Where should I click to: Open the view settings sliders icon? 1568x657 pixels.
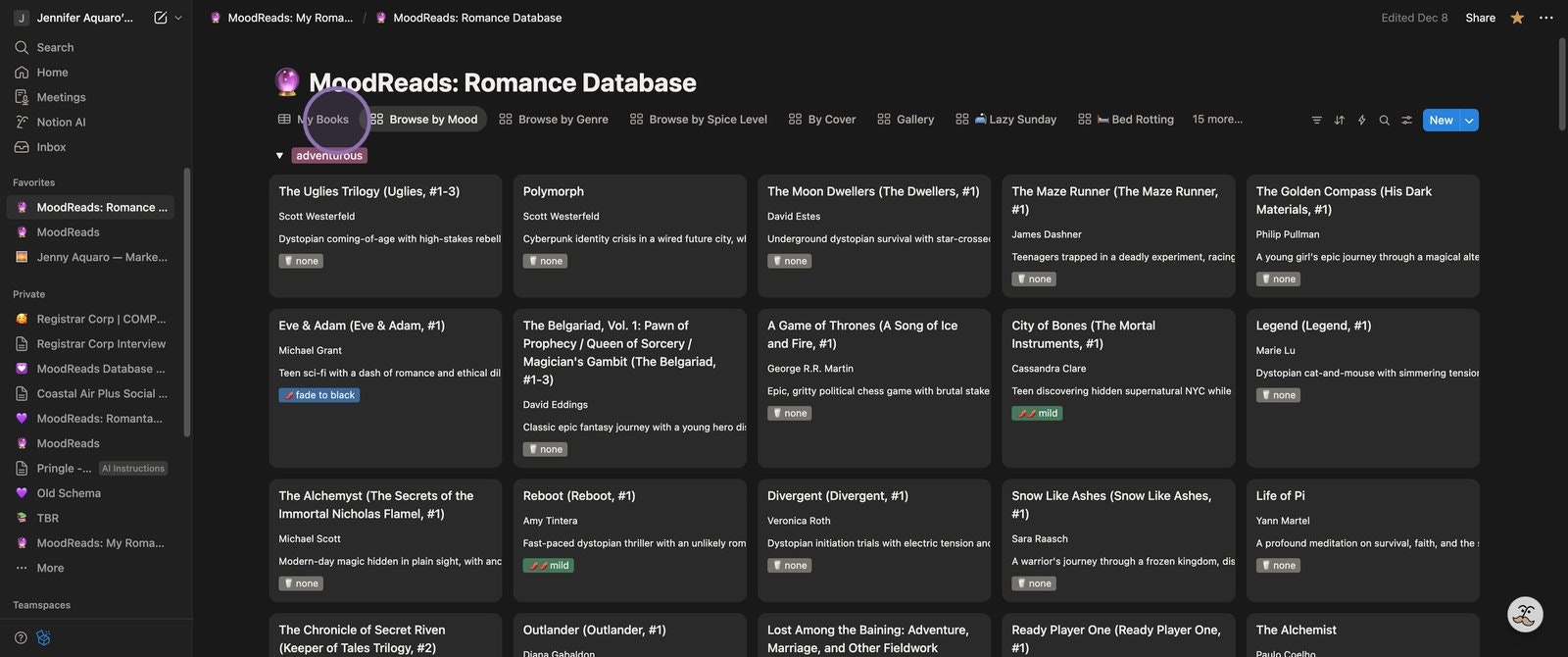tap(1406, 120)
